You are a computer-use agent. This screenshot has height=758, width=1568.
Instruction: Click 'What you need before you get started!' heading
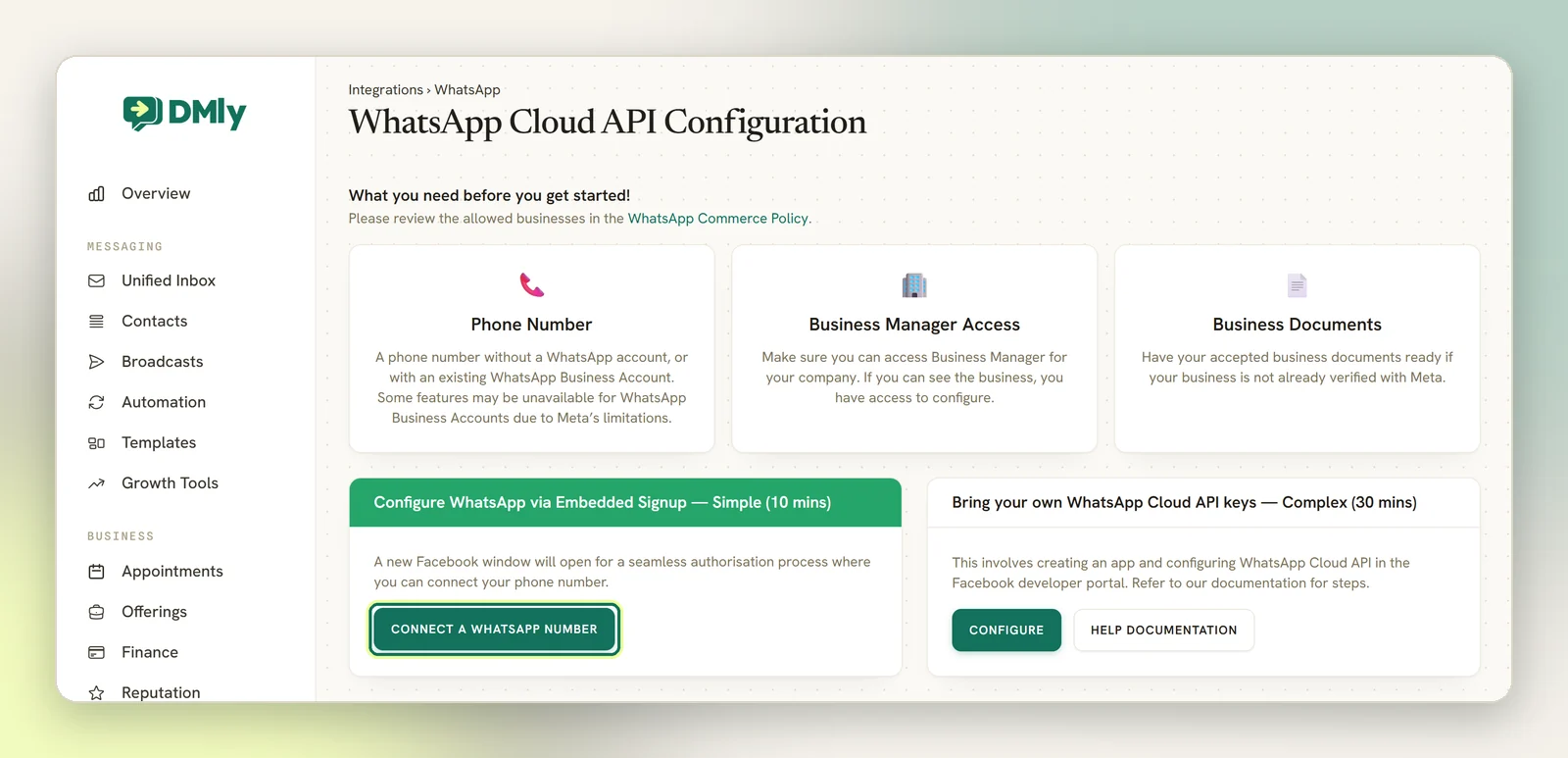[489, 195]
